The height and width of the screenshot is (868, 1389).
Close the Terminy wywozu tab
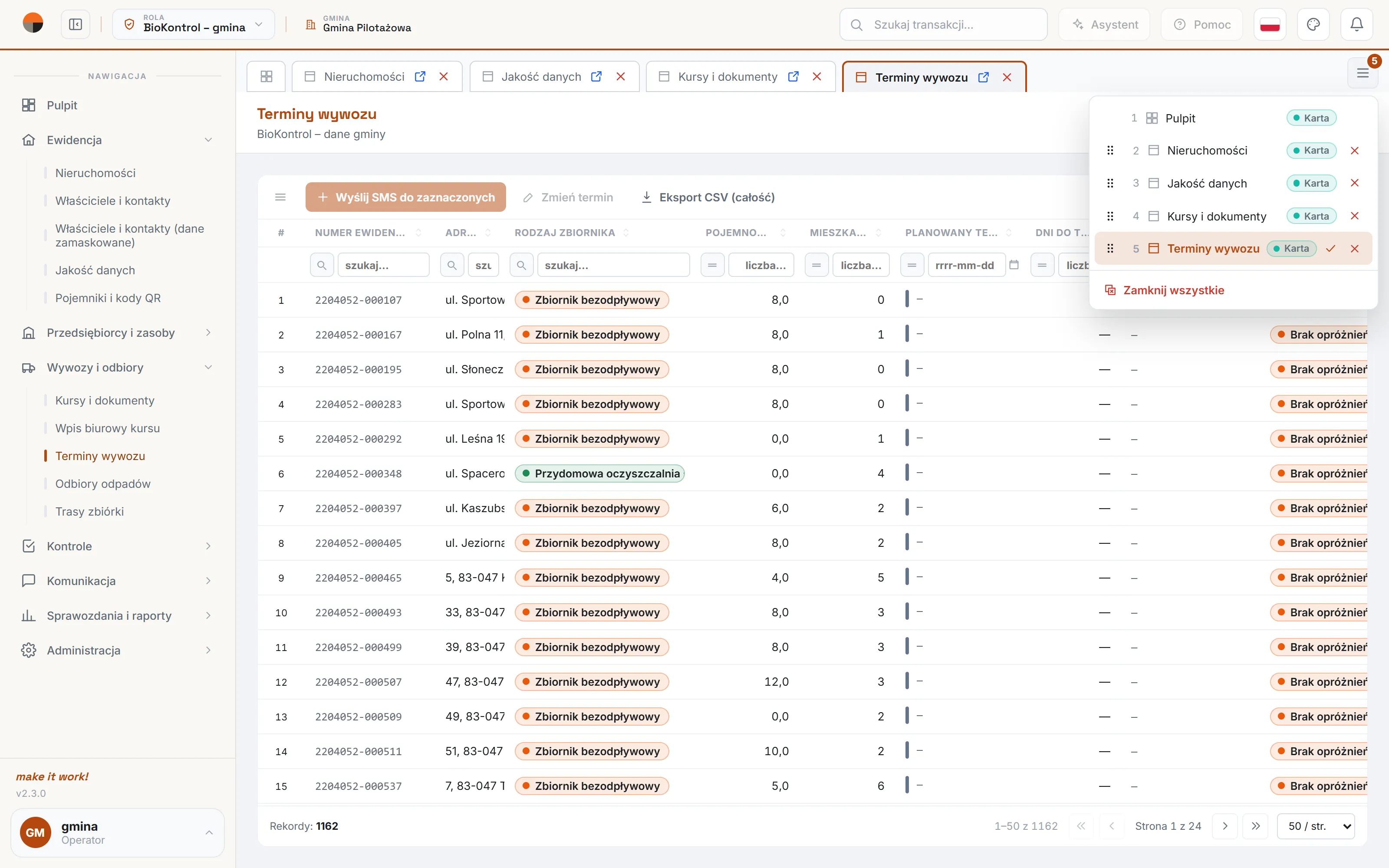click(1007, 78)
